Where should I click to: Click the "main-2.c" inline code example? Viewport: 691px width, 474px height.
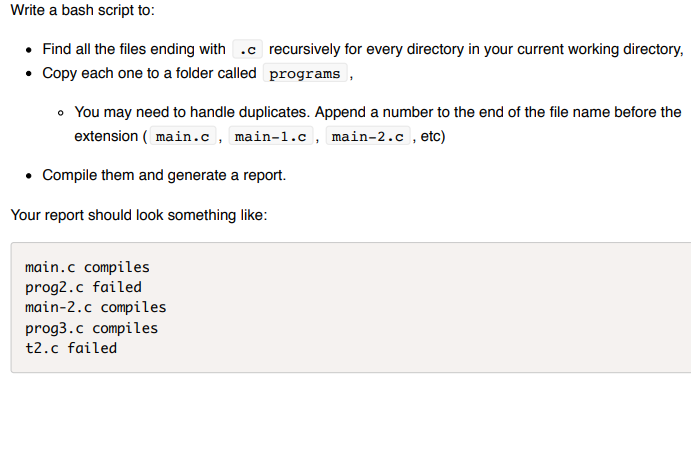(368, 136)
